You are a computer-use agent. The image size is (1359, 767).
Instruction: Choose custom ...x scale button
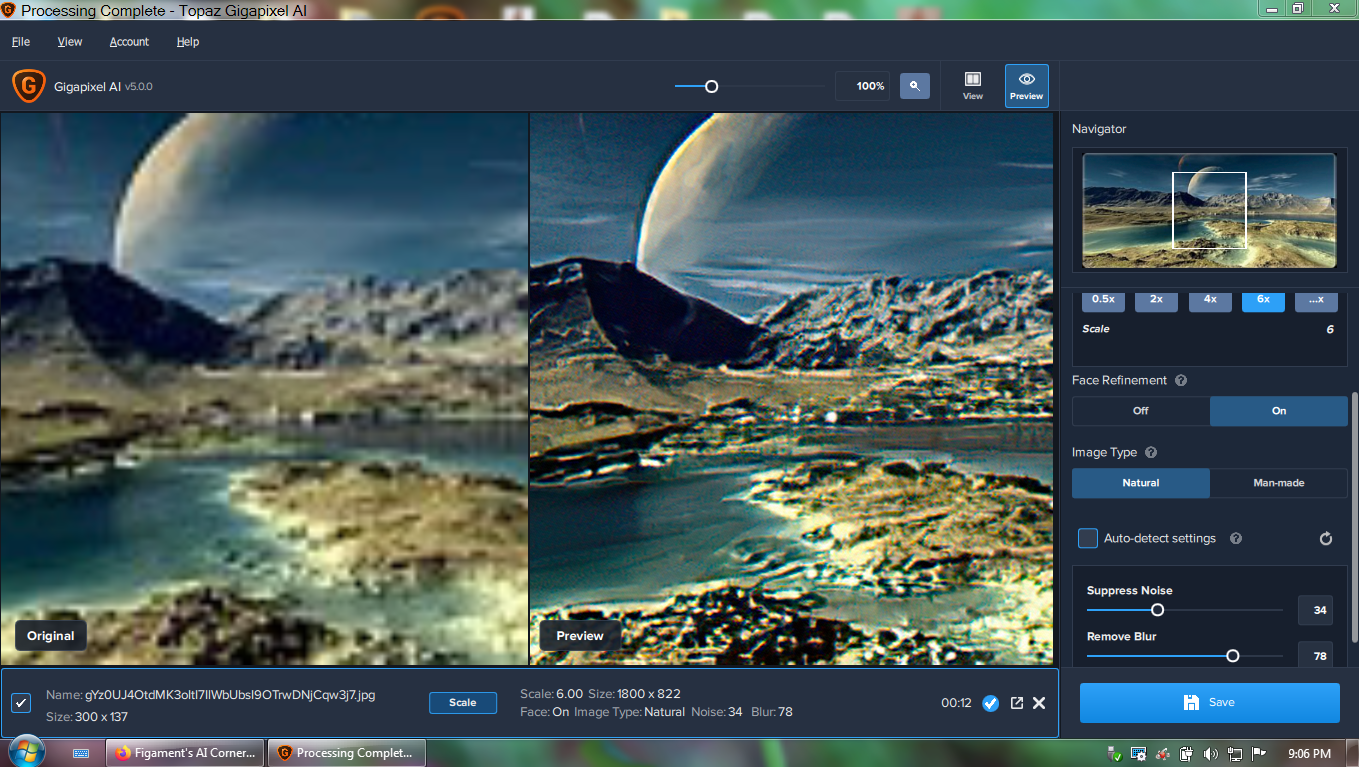click(1316, 300)
